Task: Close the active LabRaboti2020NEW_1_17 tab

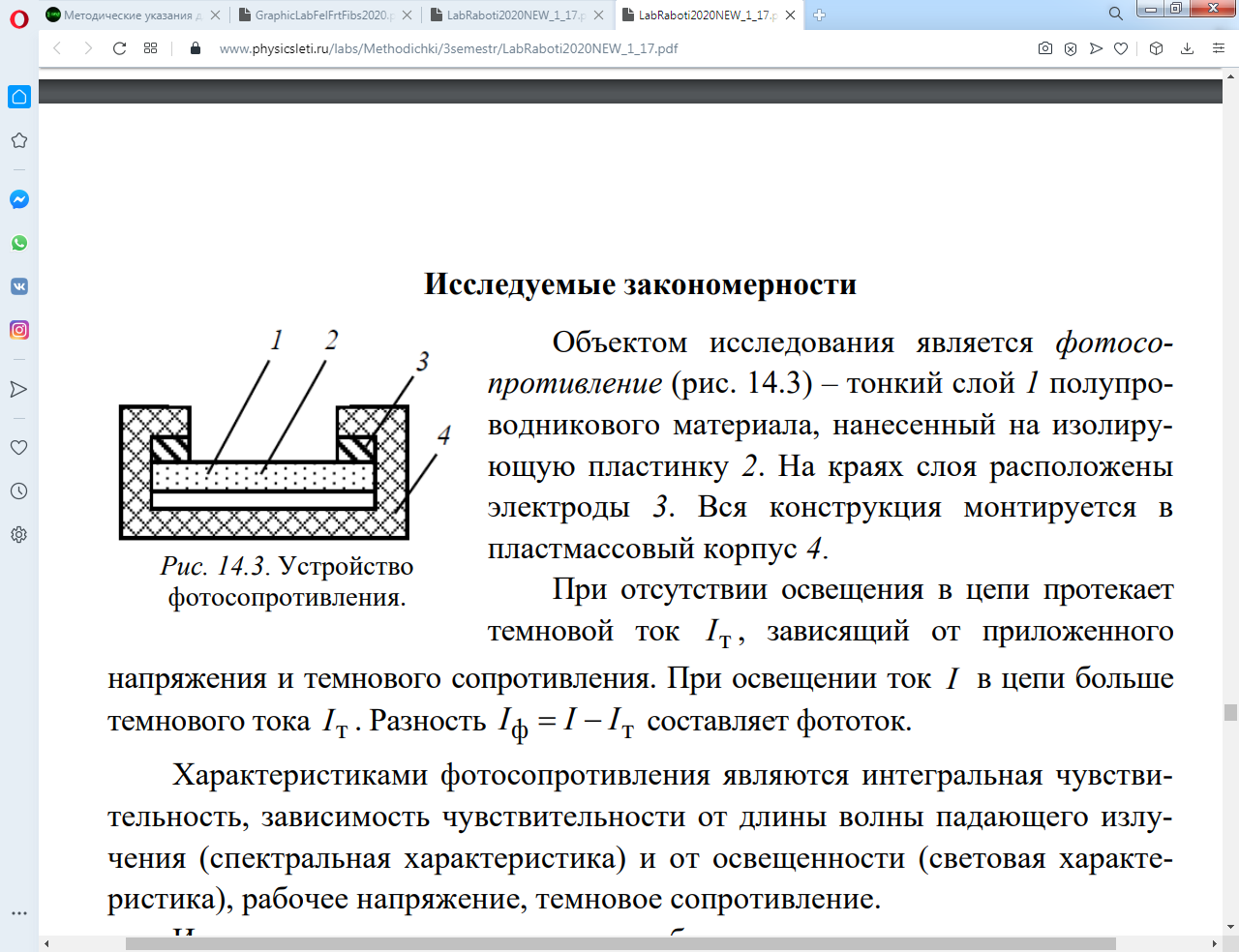Action: [791, 15]
